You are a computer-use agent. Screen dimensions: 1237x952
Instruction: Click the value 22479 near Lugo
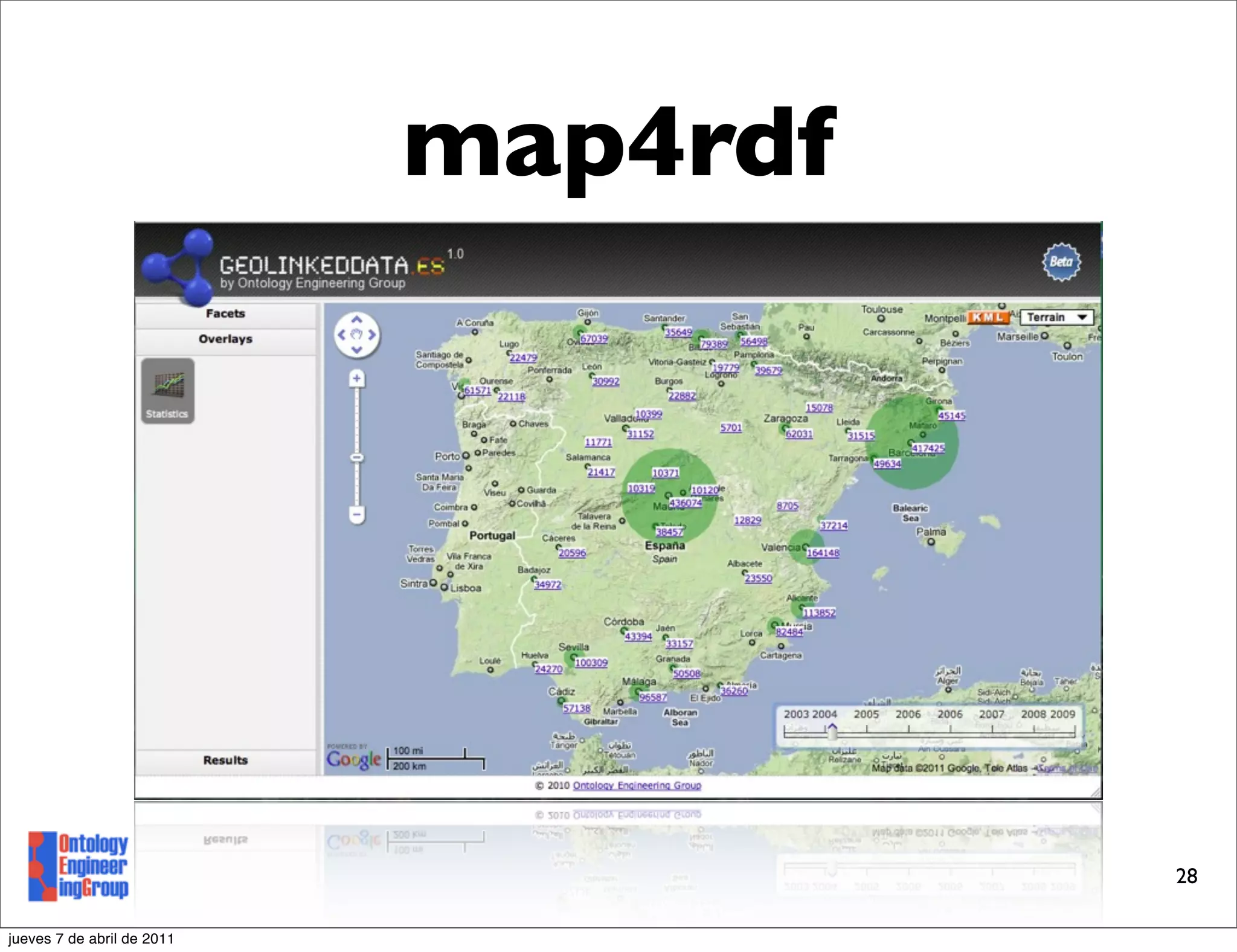[x=523, y=358]
